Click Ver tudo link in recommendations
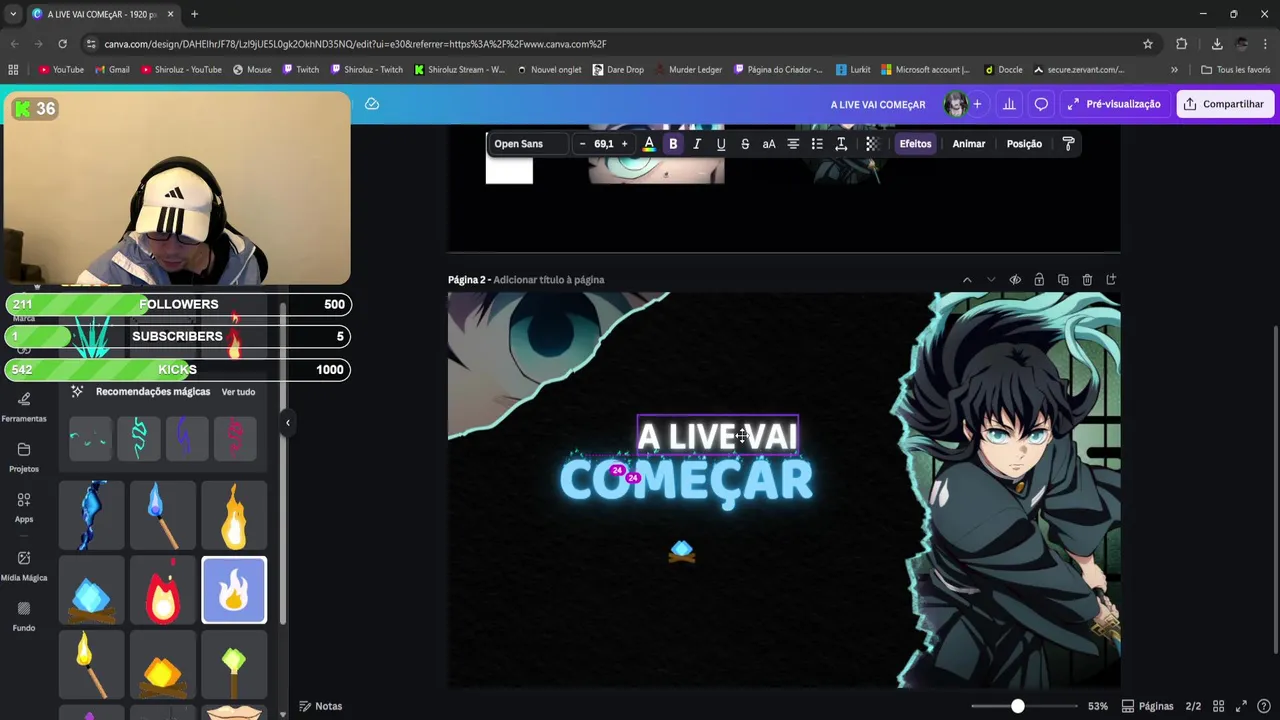This screenshot has height=720, width=1280. pos(238,392)
